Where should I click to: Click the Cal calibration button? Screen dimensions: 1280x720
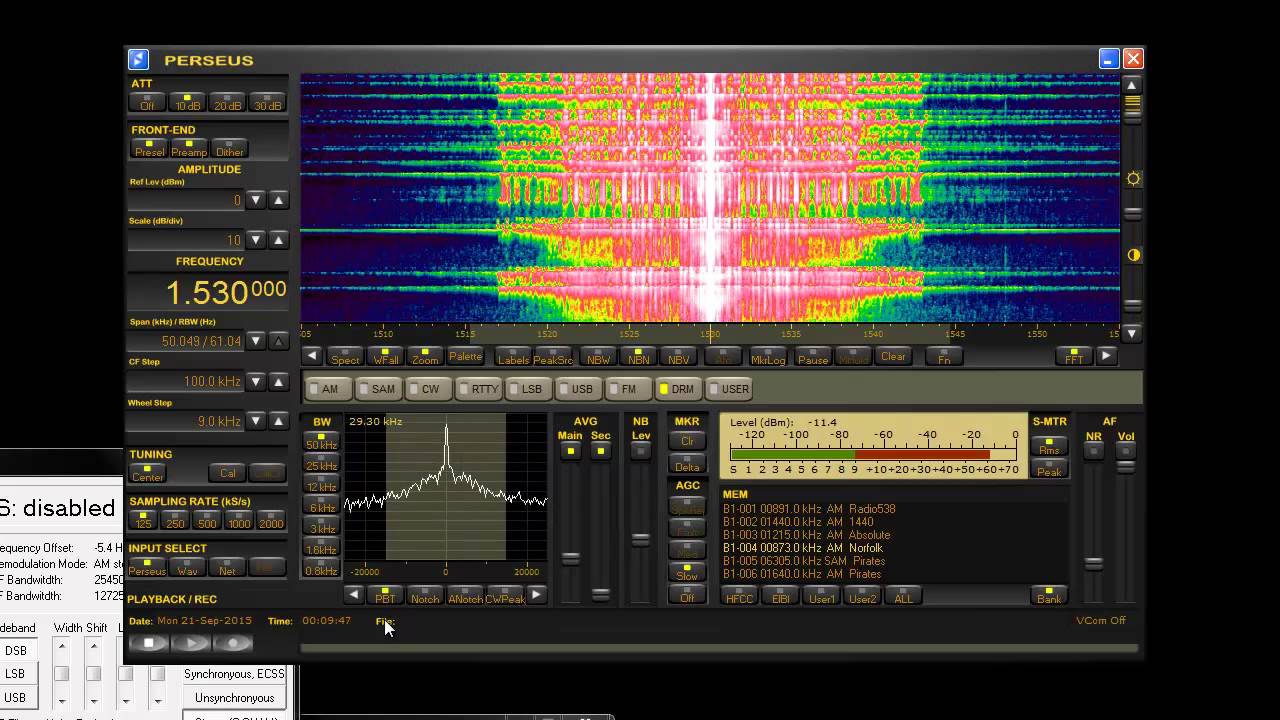point(227,472)
